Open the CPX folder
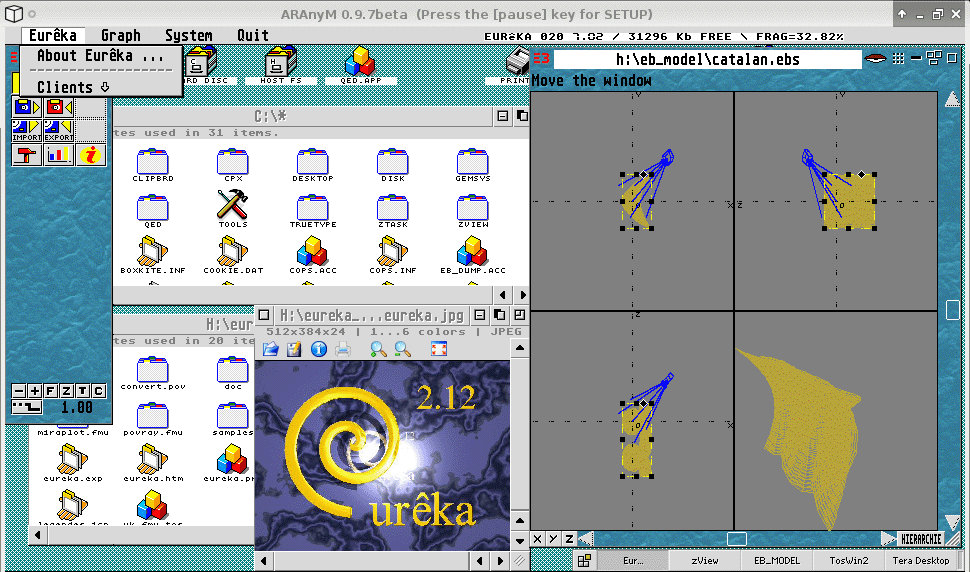Screen dimensions: 970x572 click(x=233, y=165)
